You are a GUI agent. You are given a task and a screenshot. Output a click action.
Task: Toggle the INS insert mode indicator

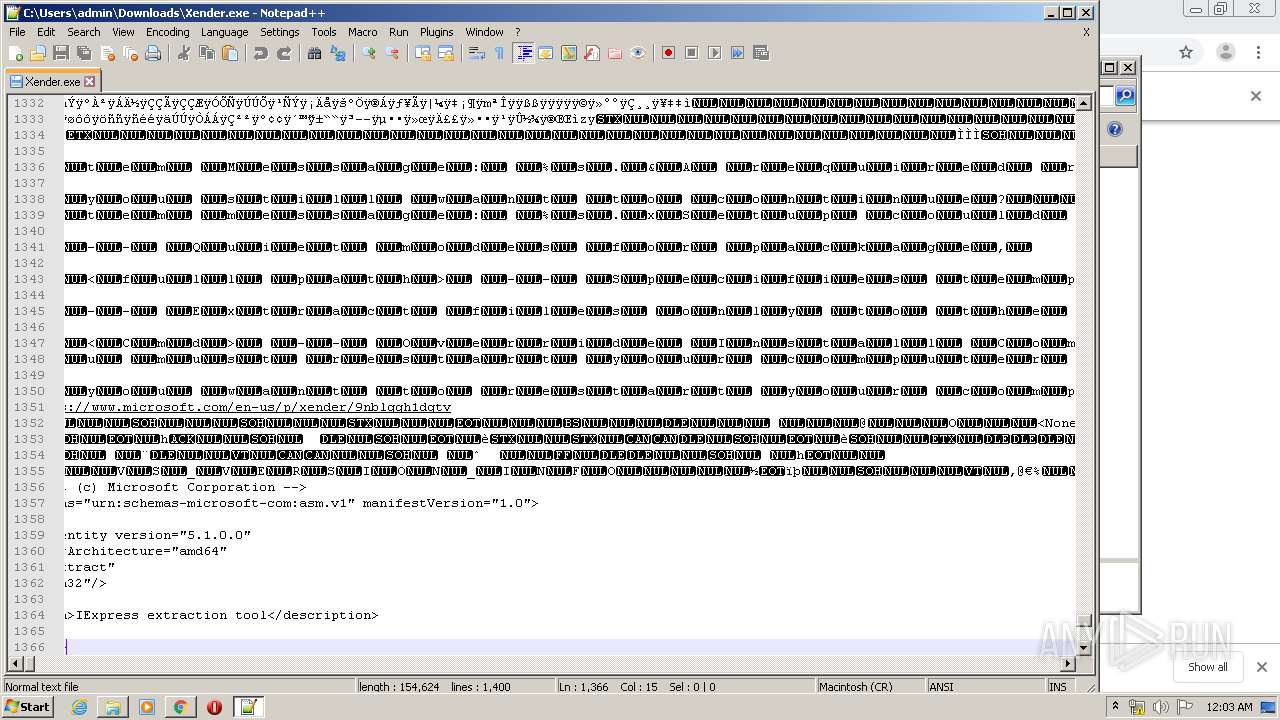tap(1057, 687)
